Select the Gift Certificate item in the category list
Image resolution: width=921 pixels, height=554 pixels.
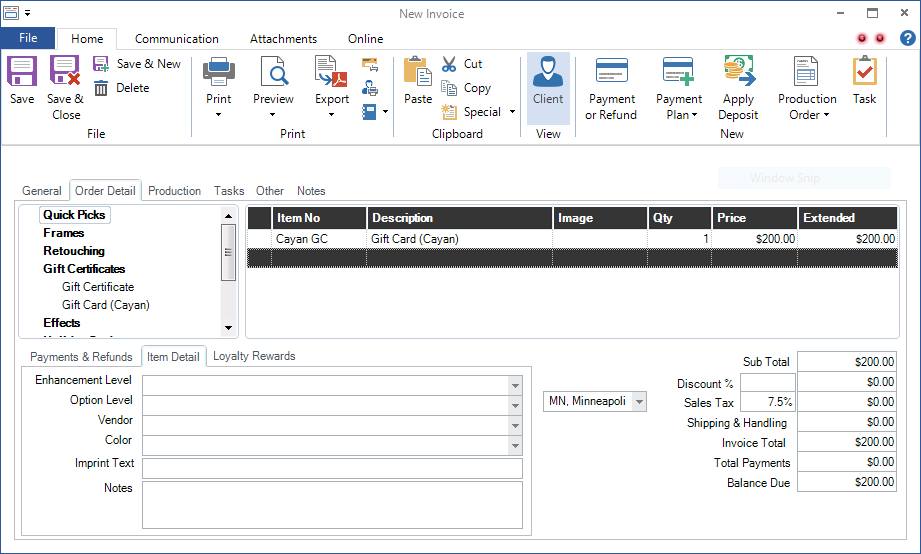[x=98, y=287]
